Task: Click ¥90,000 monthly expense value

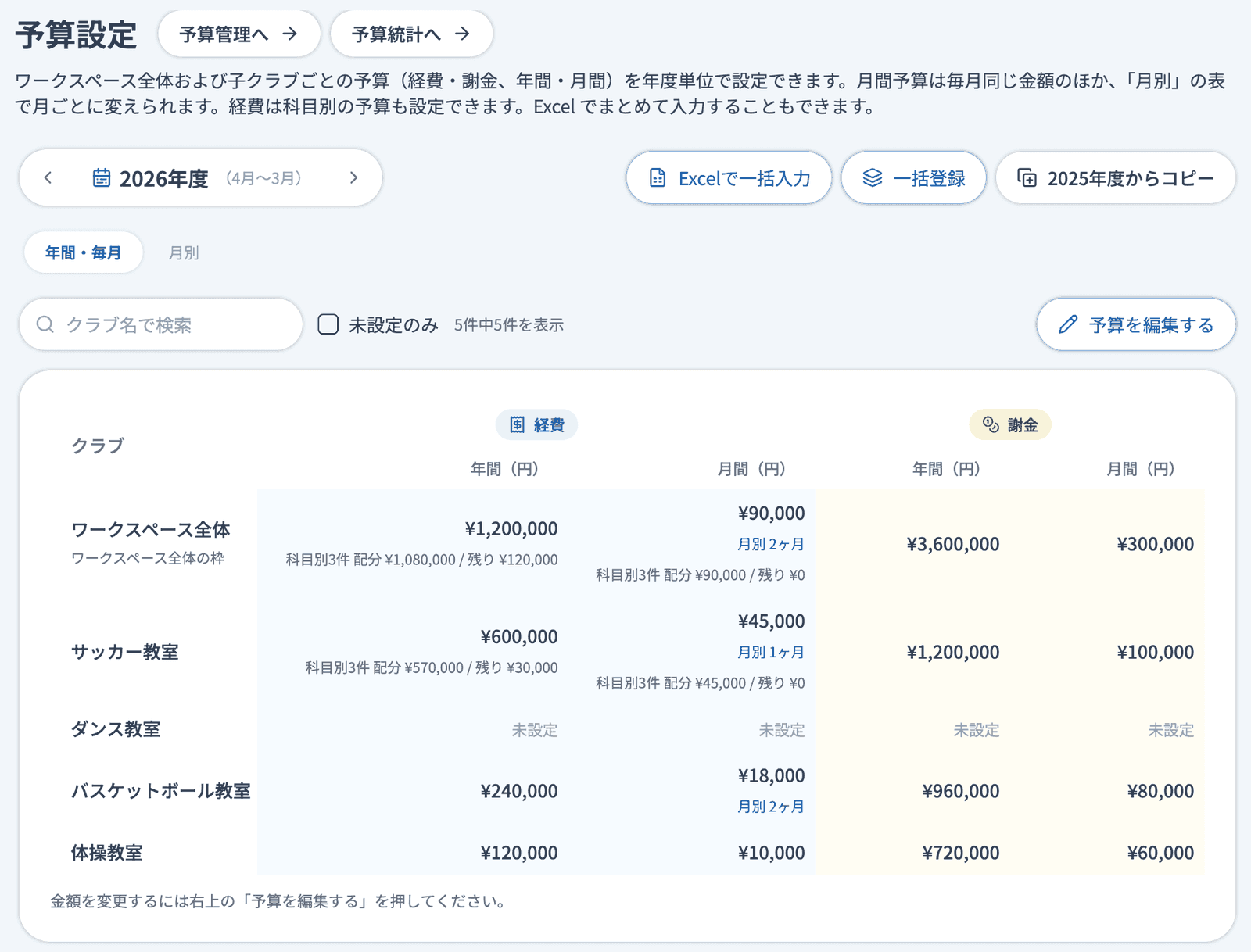Action: tap(772, 514)
